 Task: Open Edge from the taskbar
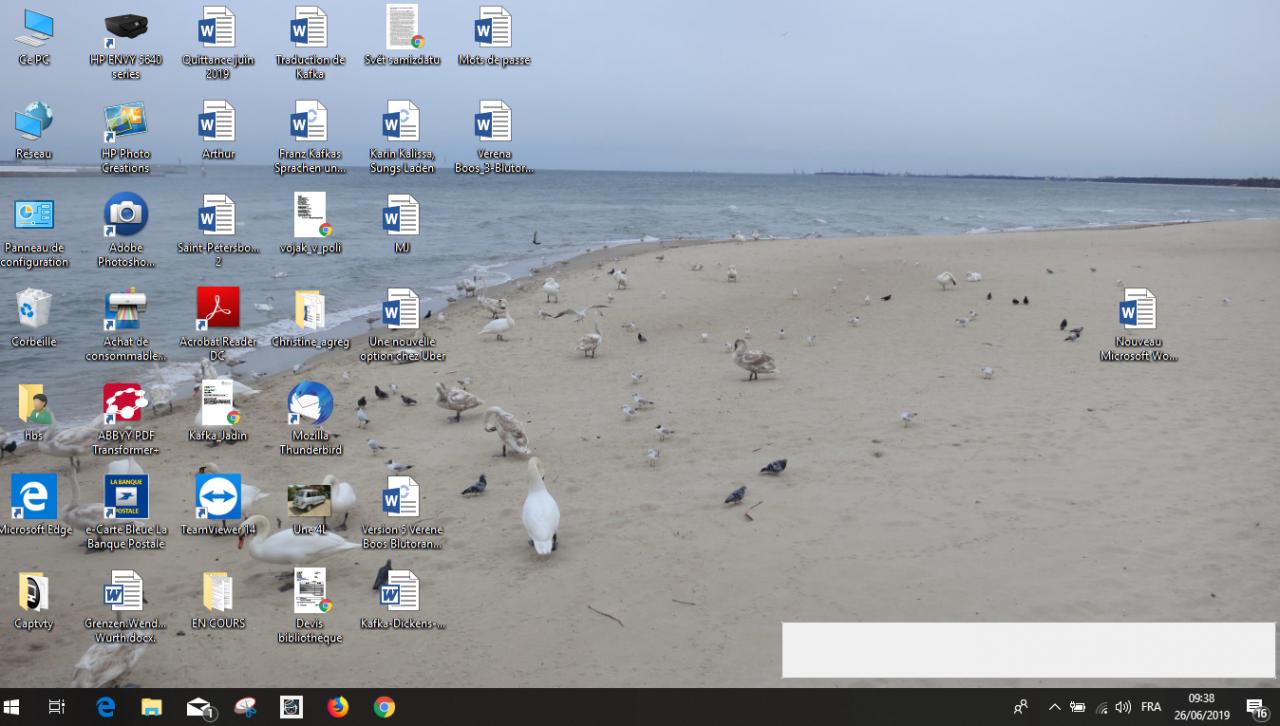[105, 707]
